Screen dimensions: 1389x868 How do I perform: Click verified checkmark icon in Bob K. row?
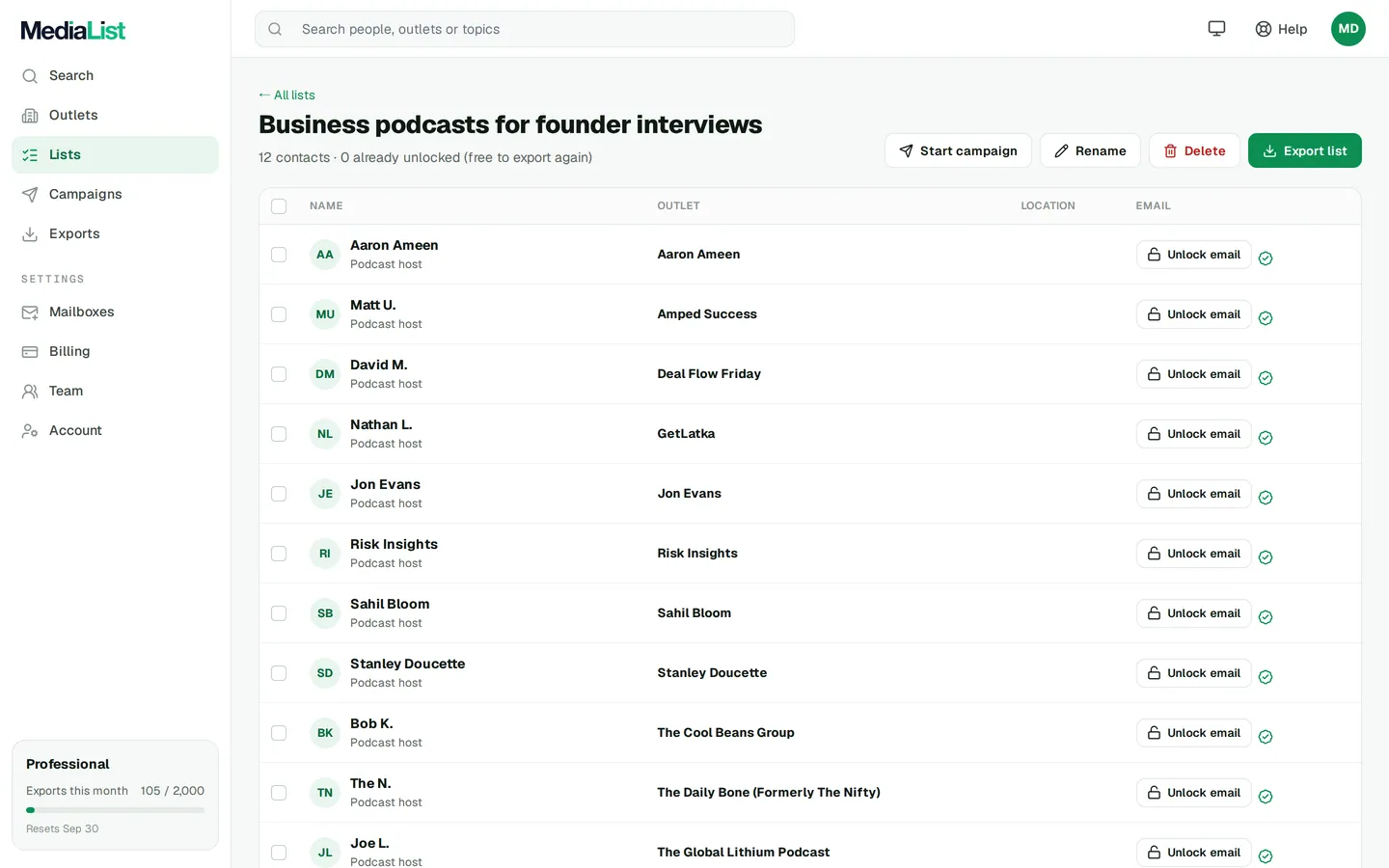tap(1266, 737)
